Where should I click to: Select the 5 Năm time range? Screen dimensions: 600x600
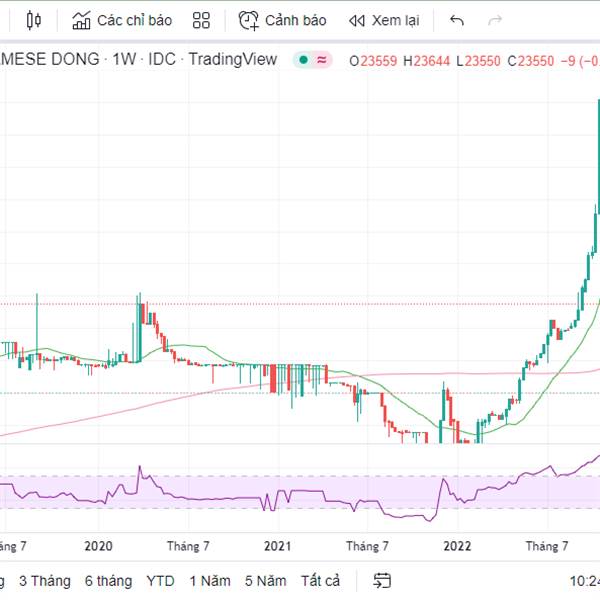(x=266, y=581)
